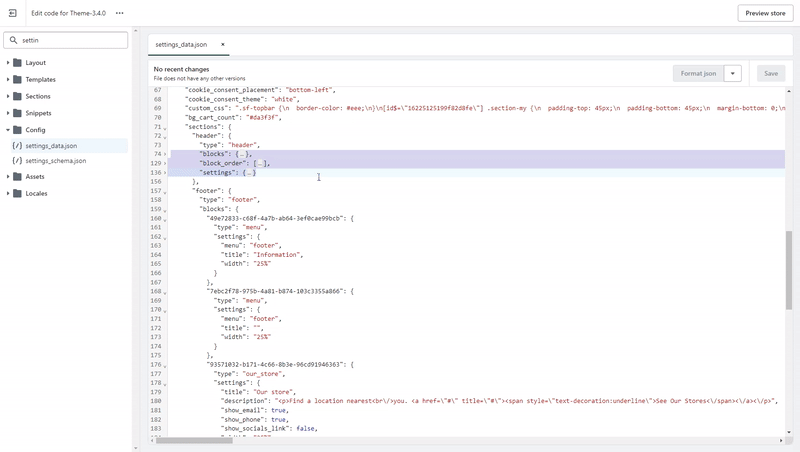Screen dimensions: 800x452
Task: Click "File does not have any other versions"
Action: [199, 79]
